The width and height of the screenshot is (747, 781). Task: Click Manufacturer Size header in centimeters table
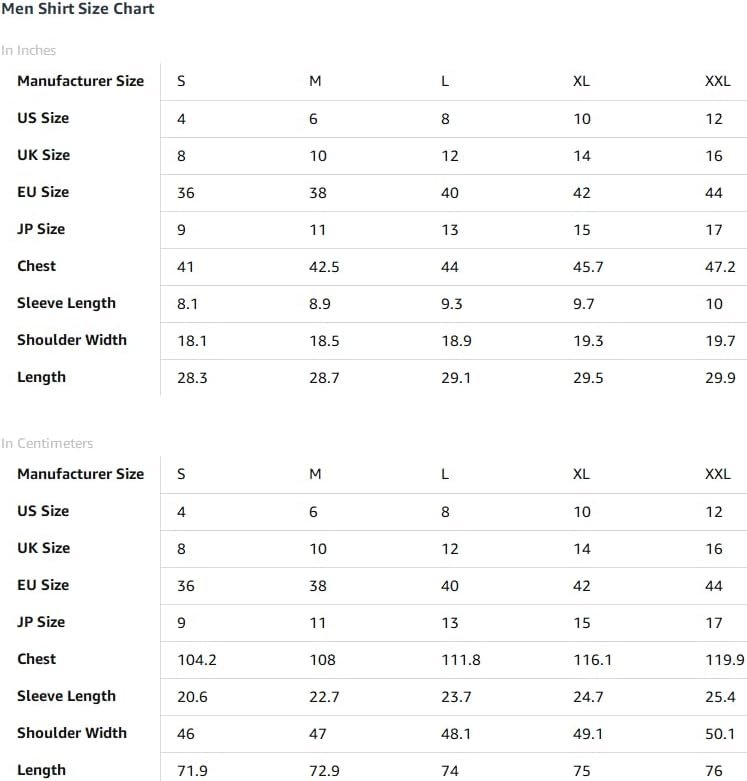point(81,474)
